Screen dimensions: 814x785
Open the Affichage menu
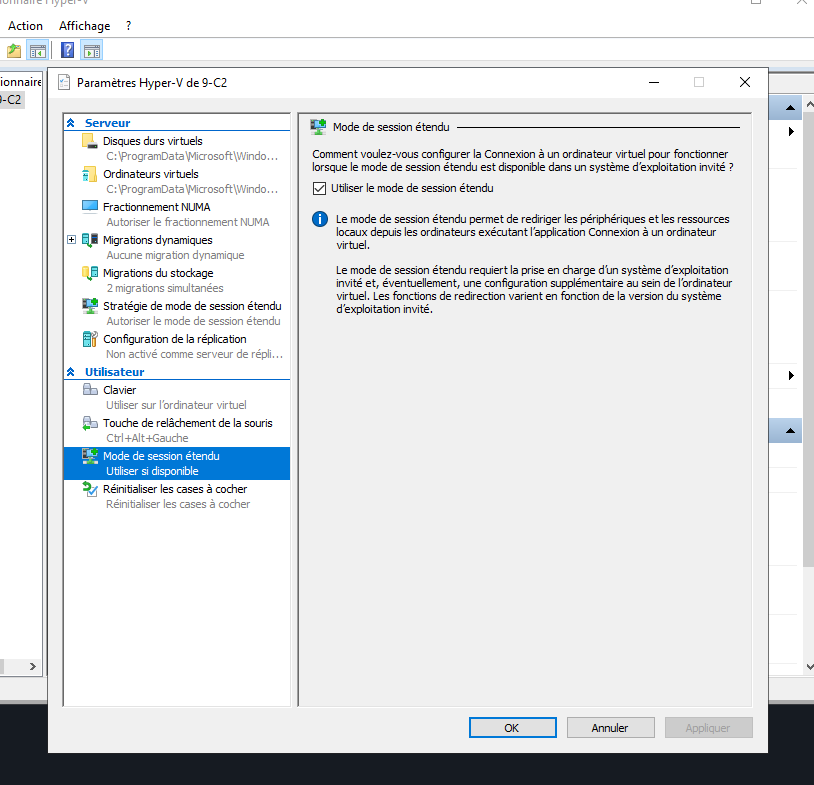click(85, 25)
